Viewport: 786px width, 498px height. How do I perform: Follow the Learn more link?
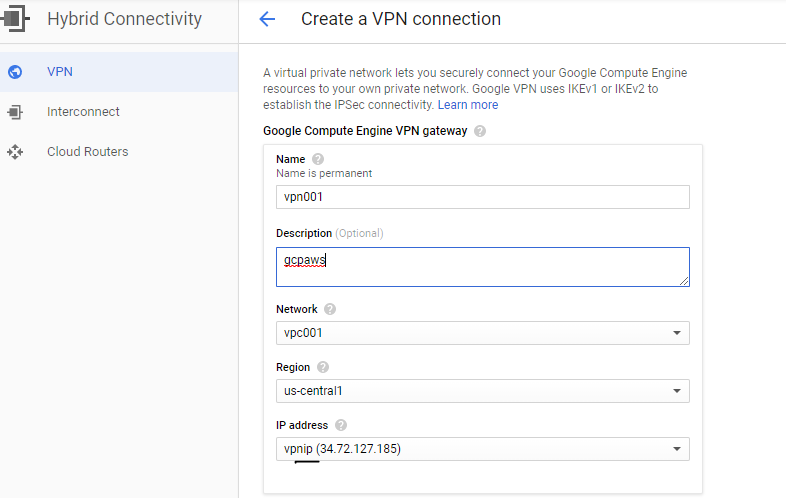coord(468,105)
